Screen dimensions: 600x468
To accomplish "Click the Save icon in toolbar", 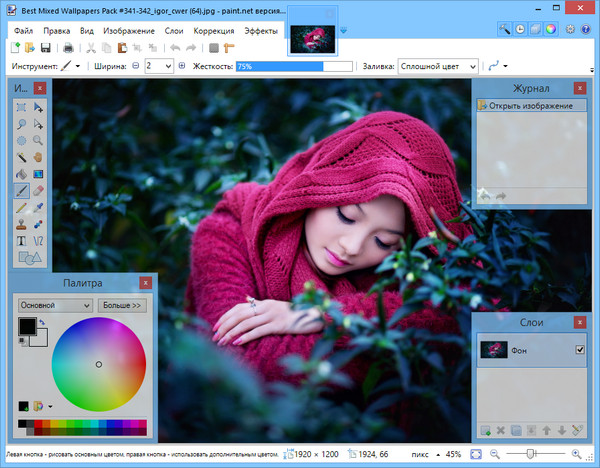I will pos(45,47).
